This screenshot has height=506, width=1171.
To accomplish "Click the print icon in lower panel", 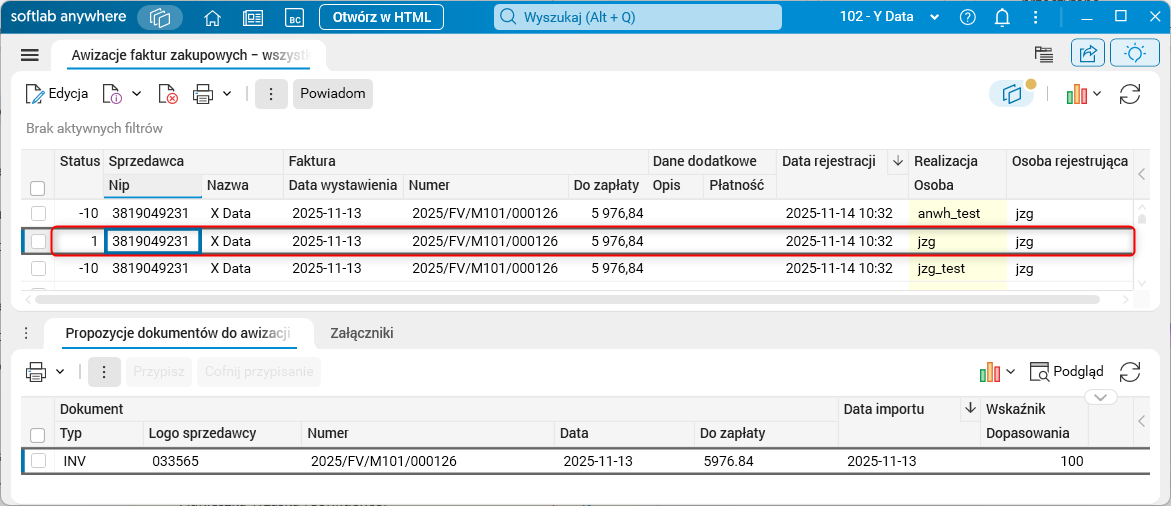I will (x=36, y=372).
